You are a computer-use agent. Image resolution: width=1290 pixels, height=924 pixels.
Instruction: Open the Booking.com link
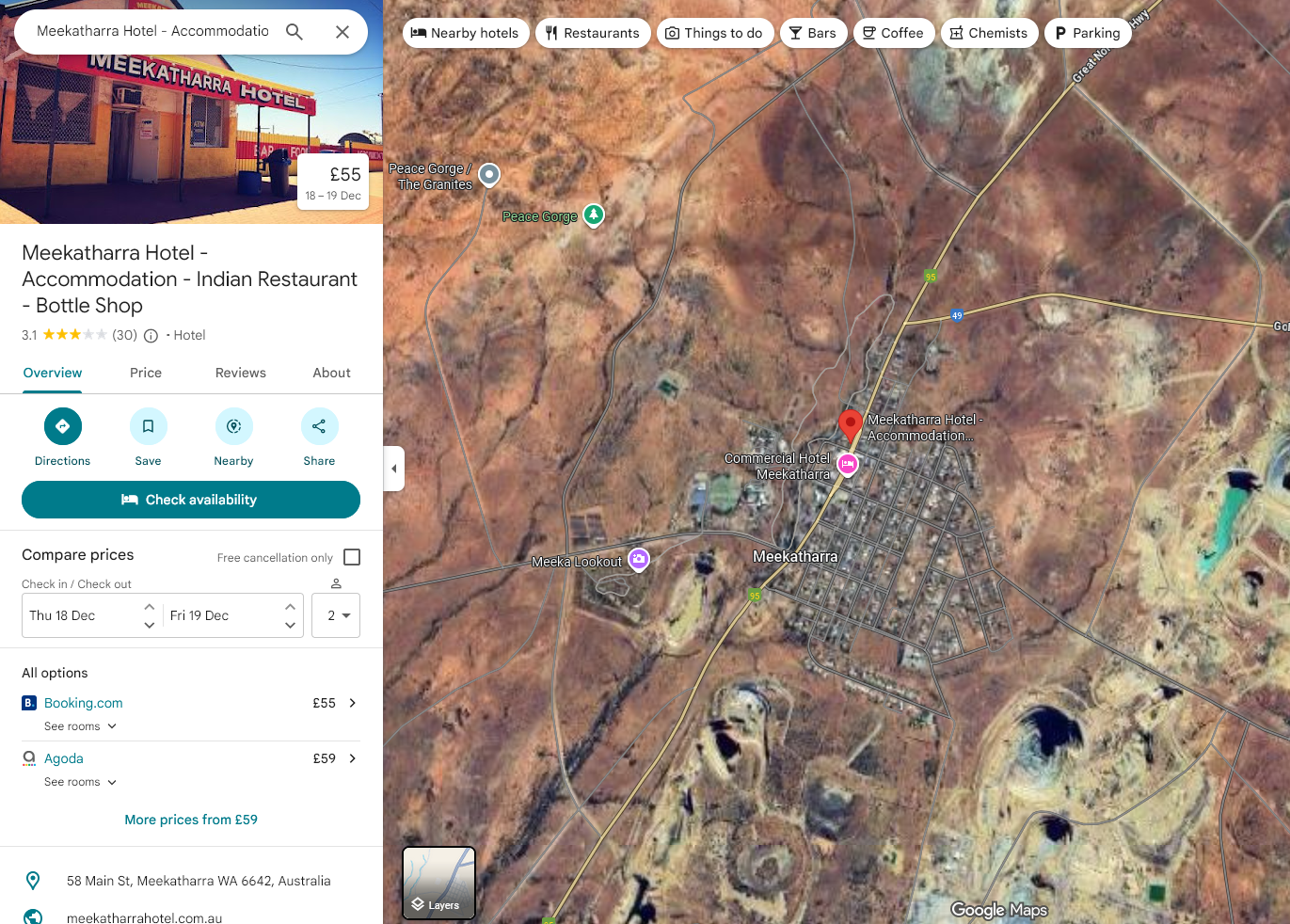(x=84, y=703)
